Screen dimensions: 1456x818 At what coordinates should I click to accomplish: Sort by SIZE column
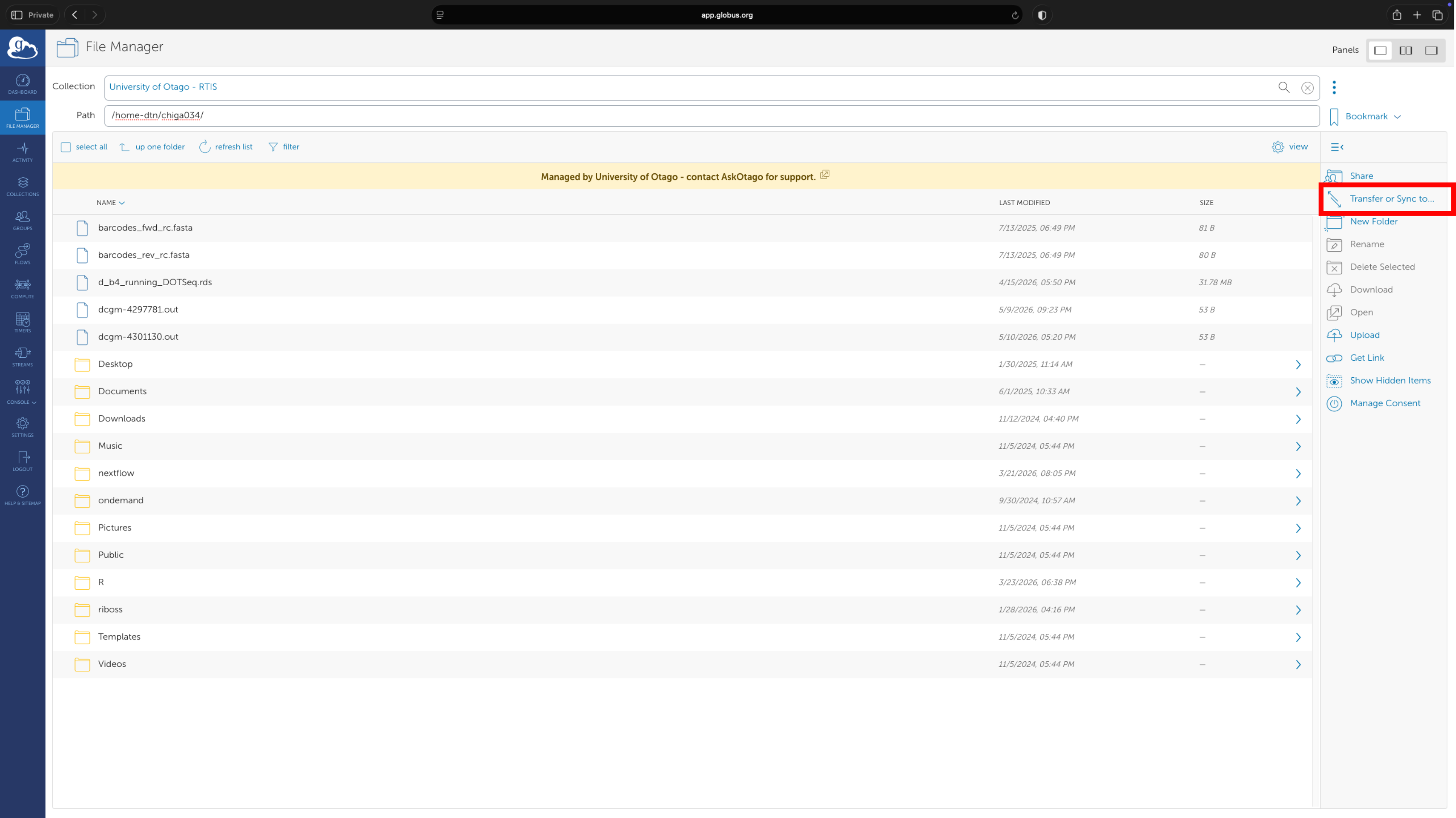[x=1206, y=202]
